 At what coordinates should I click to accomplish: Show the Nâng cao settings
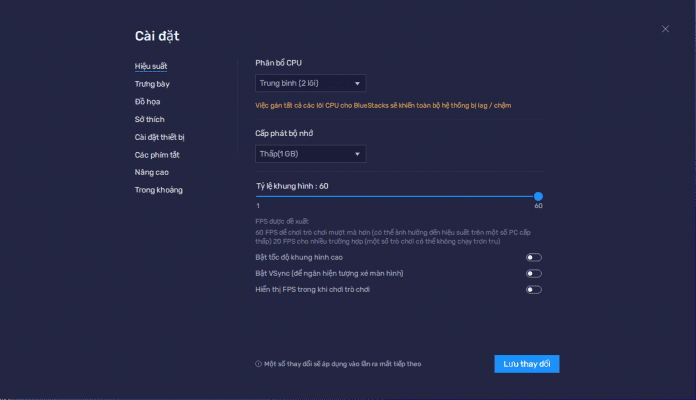[x=151, y=172]
